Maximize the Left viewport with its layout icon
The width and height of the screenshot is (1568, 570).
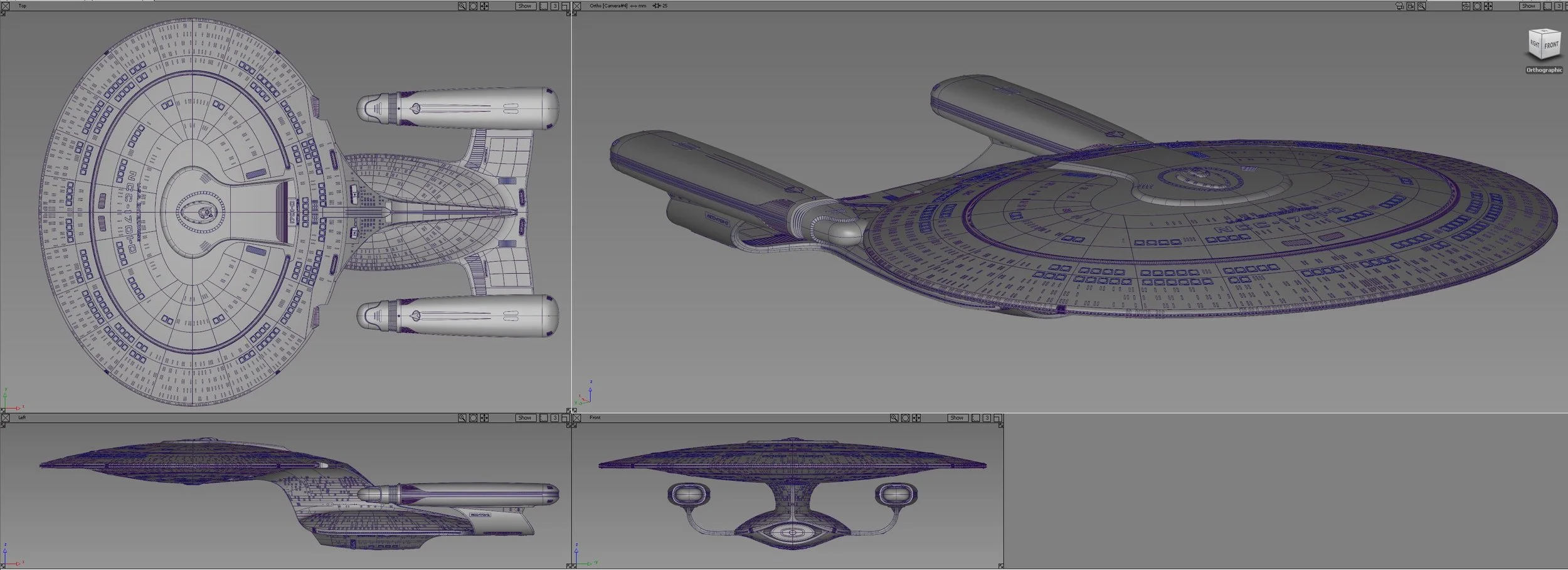(565, 418)
